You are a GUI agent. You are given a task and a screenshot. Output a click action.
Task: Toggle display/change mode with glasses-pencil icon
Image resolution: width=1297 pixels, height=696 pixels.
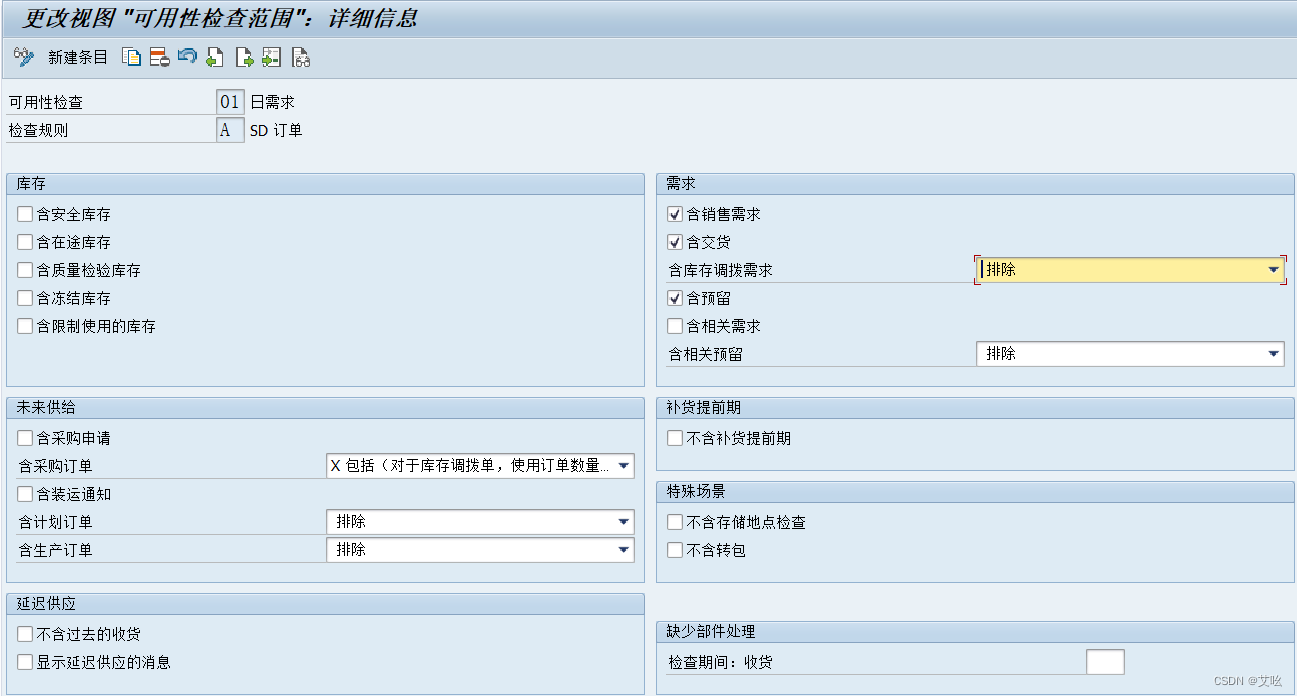[23, 57]
